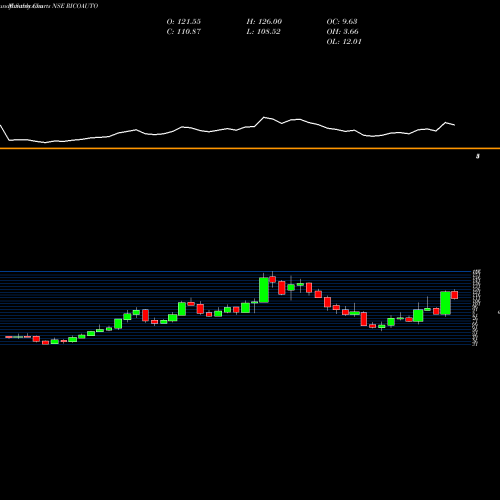The image size is (500, 500).
Task: Click the "NSE RICOAUTO" chart title
Action: (x=75, y=6)
